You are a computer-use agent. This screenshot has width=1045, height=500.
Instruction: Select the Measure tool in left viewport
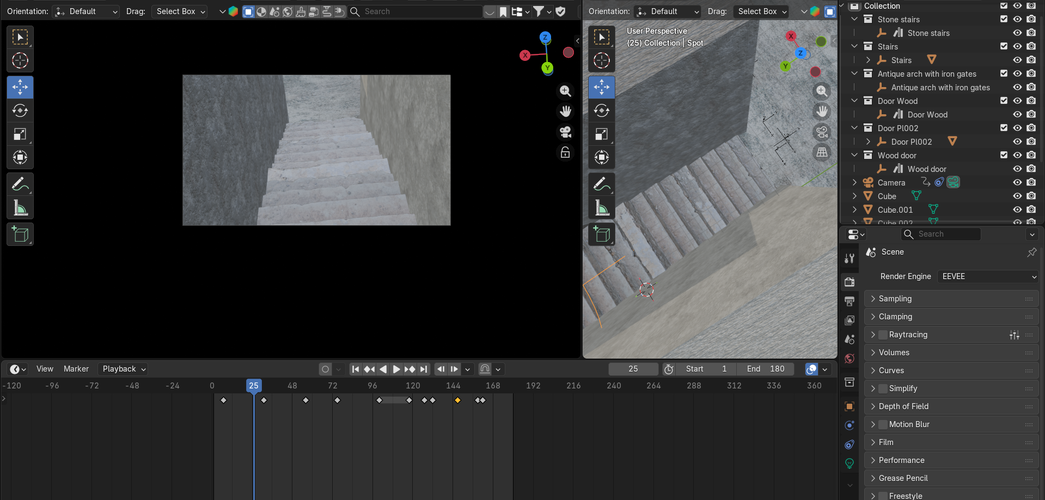(x=20, y=208)
